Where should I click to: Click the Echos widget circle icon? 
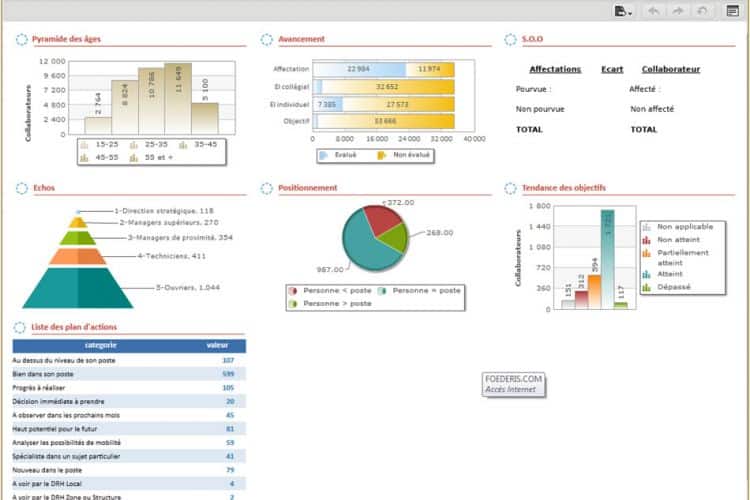point(22,188)
